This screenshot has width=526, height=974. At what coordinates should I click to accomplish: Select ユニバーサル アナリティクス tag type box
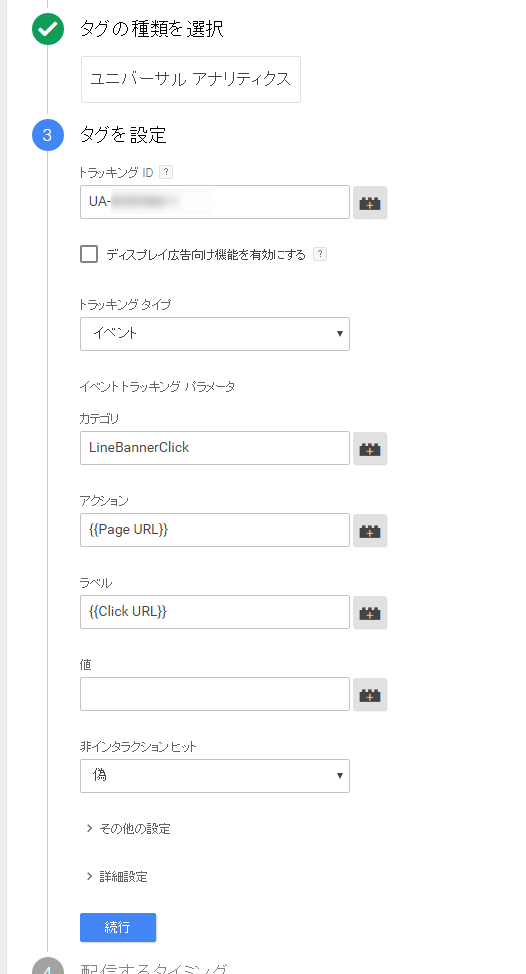point(191,80)
